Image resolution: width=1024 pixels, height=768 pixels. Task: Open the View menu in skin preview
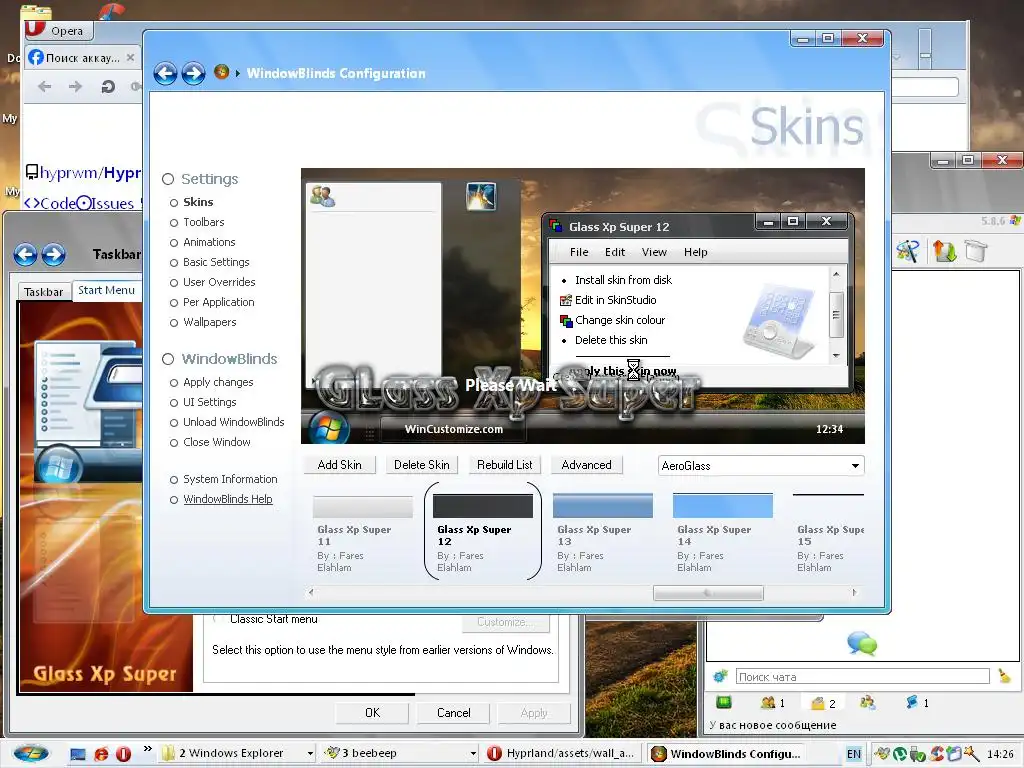[654, 252]
